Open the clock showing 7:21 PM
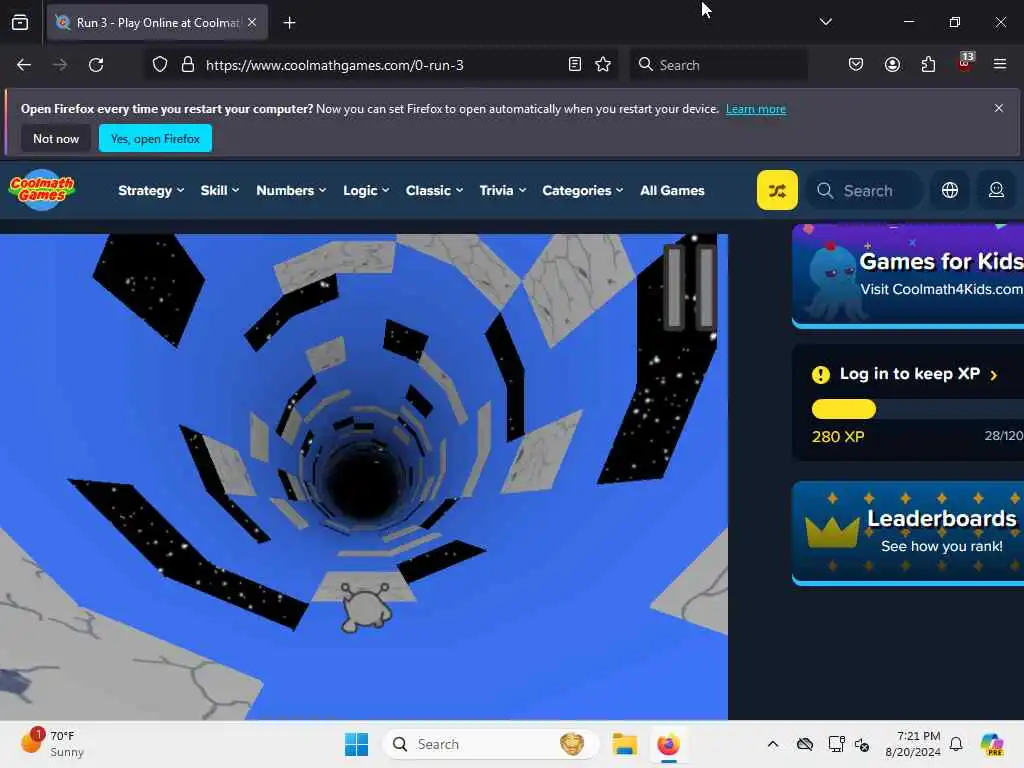Image resolution: width=1024 pixels, height=768 pixels. click(913, 744)
